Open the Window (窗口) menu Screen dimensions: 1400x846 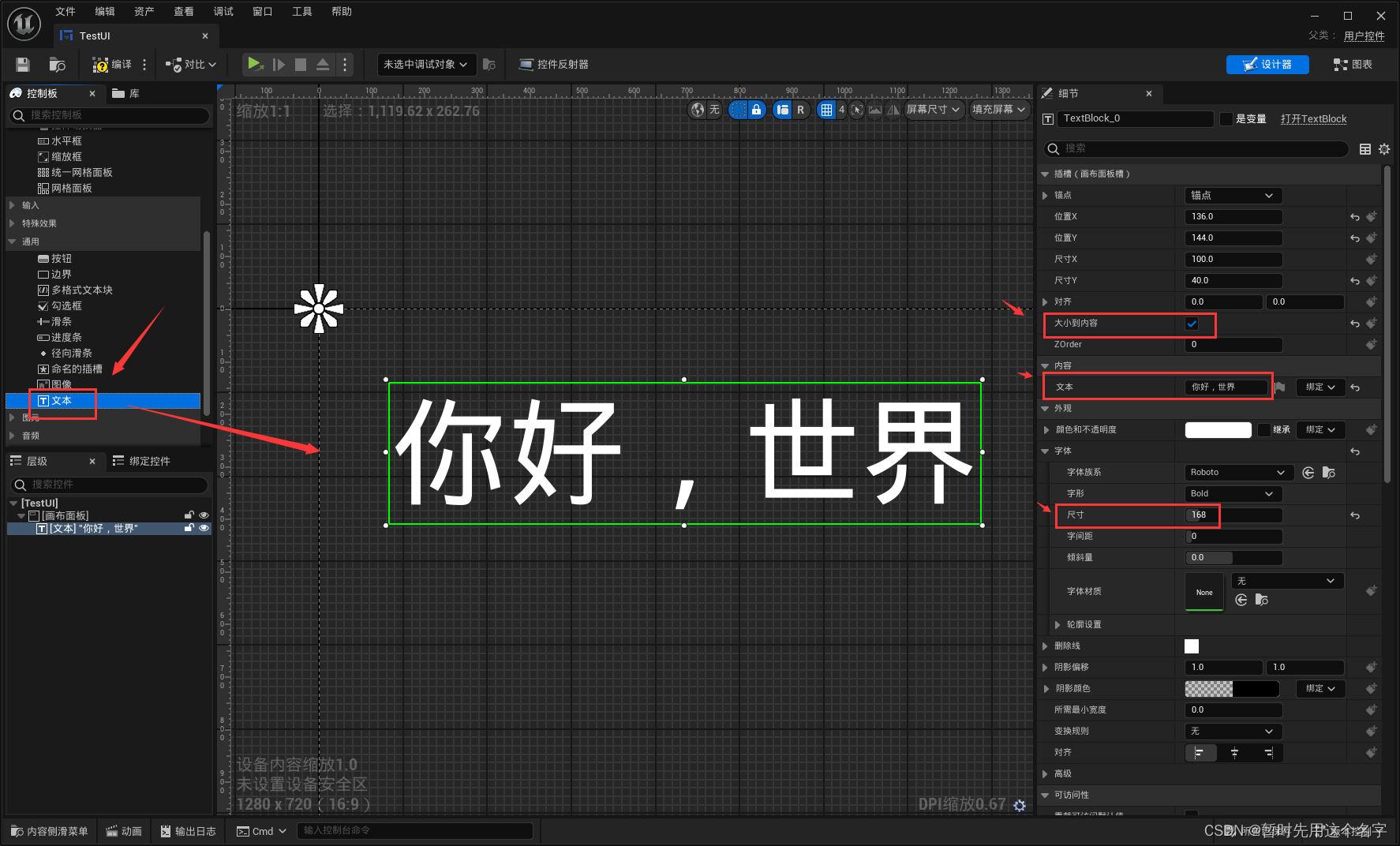pos(263,11)
